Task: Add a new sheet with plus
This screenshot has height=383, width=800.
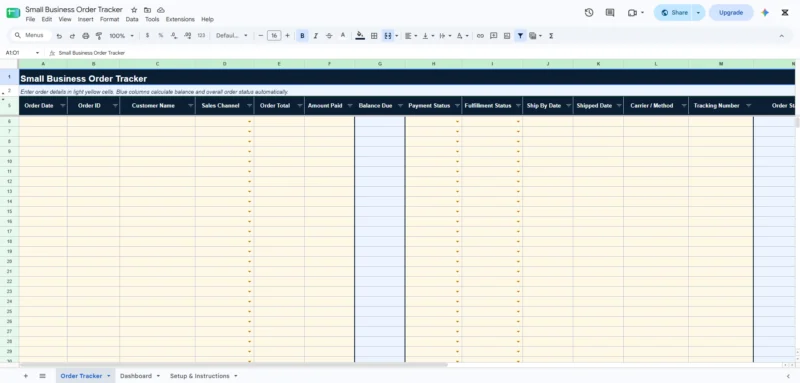Action: [x=26, y=376]
